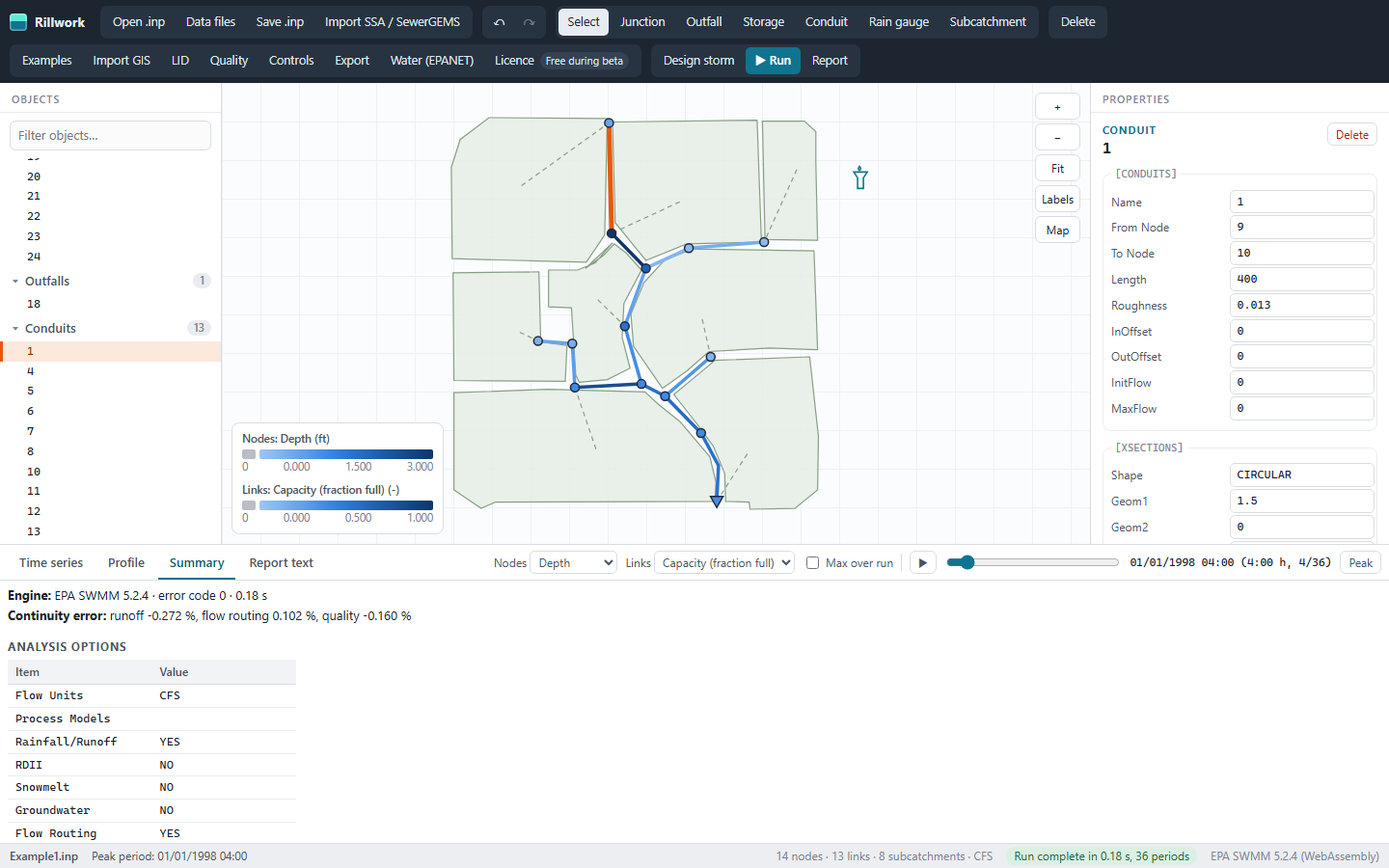Image resolution: width=1389 pixels, height=868 pixels.
Task: Open the Quality menu
Action: click(x=229, y=60)
